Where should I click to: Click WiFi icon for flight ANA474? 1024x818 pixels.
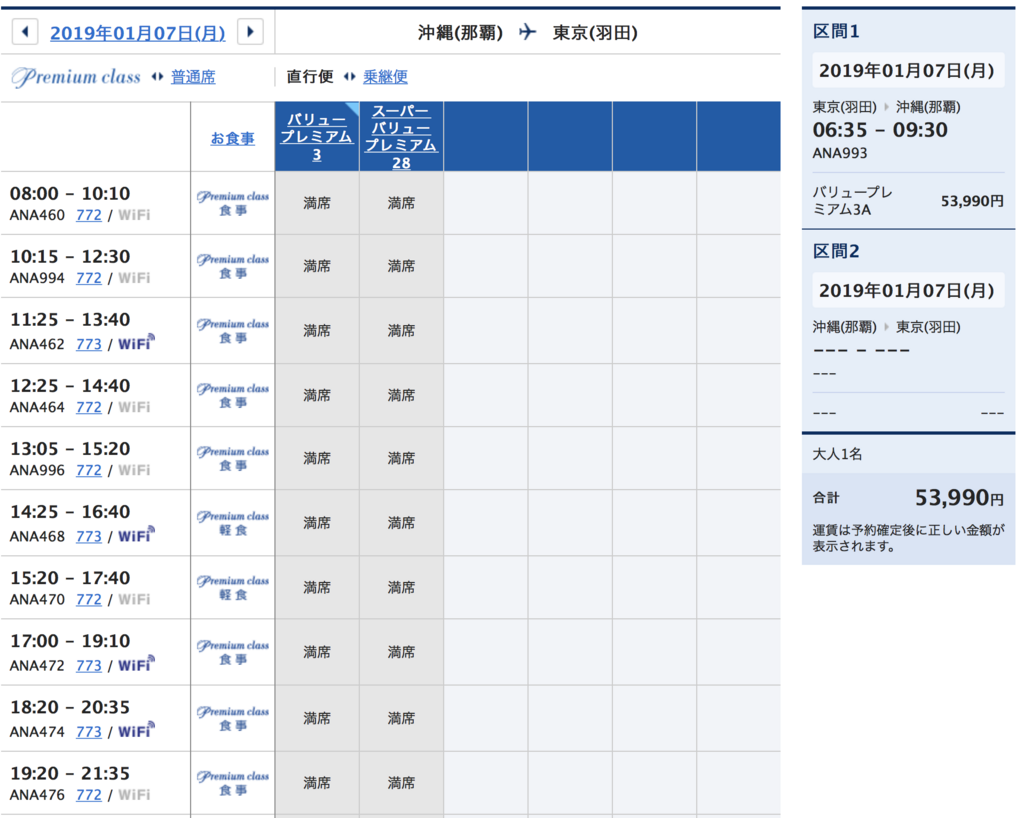(136, 731)
